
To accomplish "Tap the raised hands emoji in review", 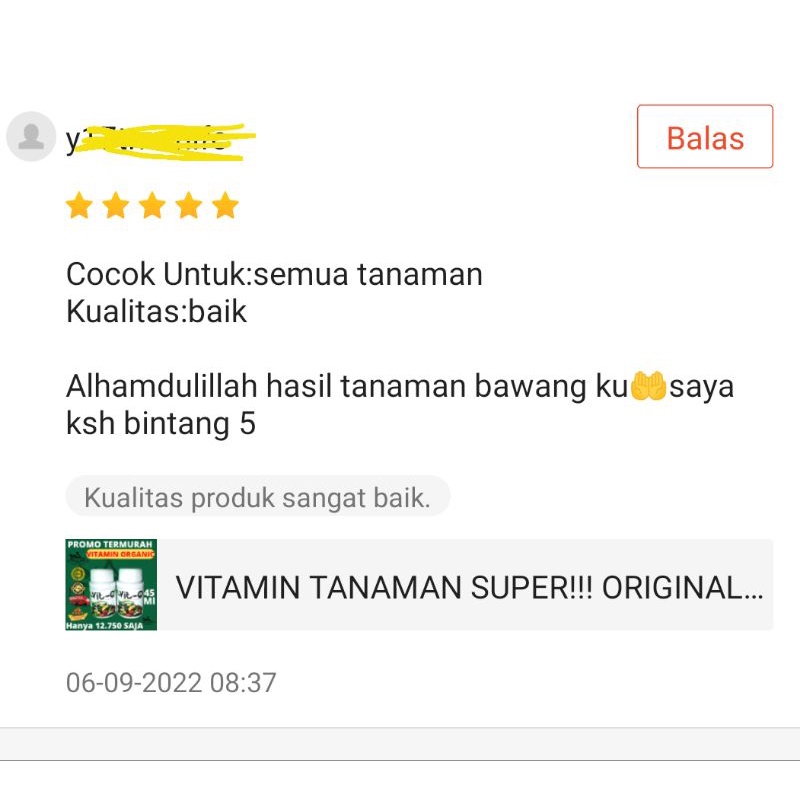I will click(x=648, y=386).
